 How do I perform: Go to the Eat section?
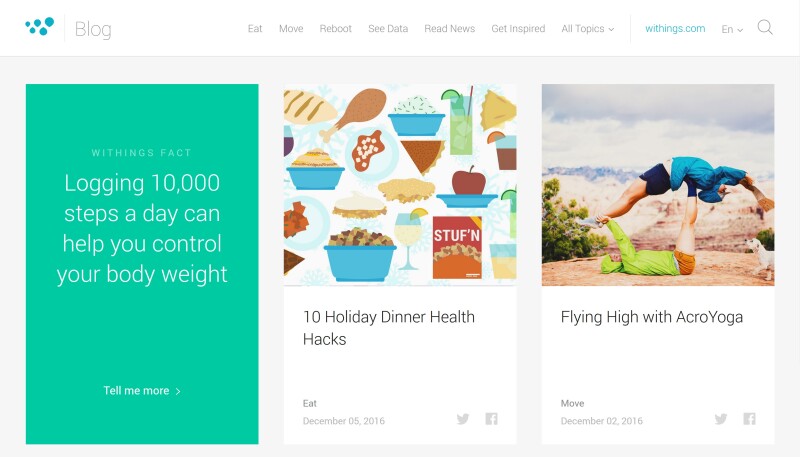point(255,29)
